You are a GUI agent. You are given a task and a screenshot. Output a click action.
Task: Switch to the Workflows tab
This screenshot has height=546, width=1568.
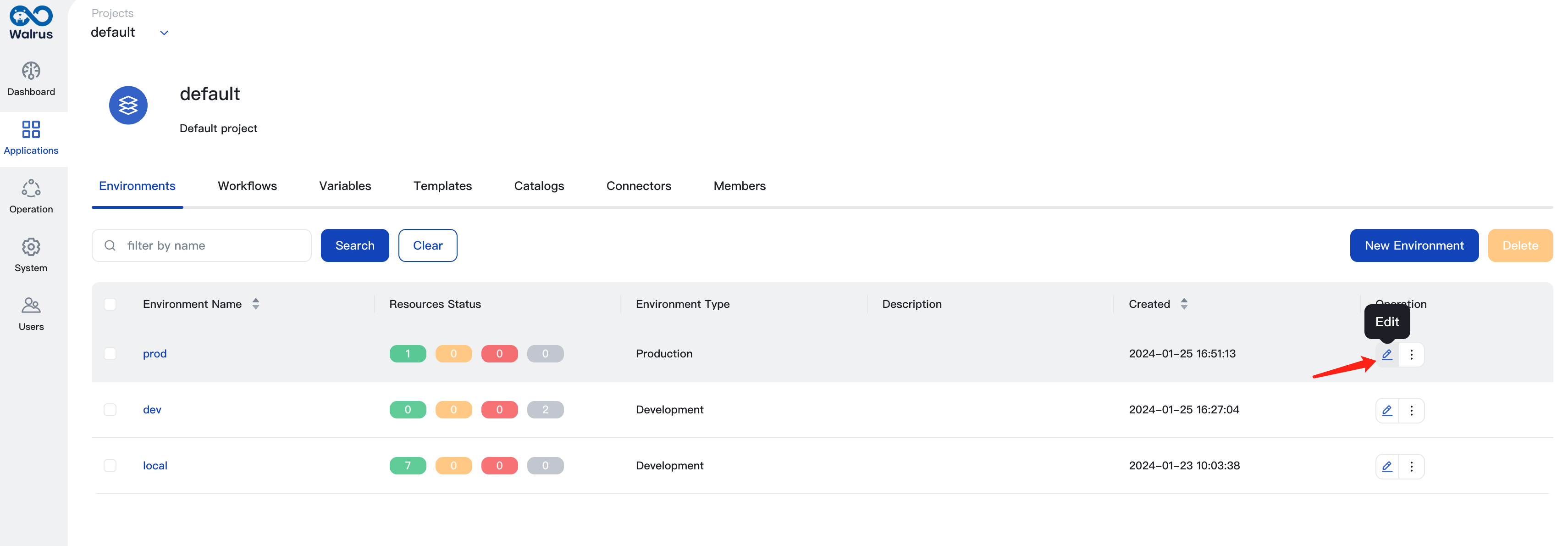click(247, 185)
